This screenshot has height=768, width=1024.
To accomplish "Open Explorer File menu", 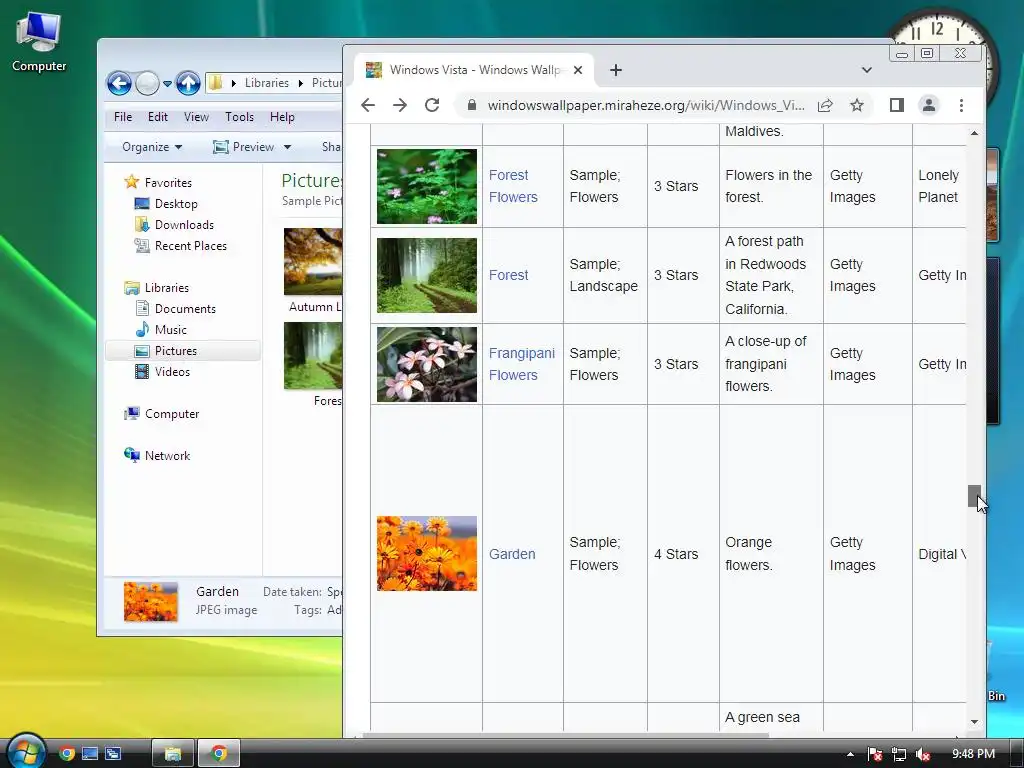I will [x=123, y=117].
